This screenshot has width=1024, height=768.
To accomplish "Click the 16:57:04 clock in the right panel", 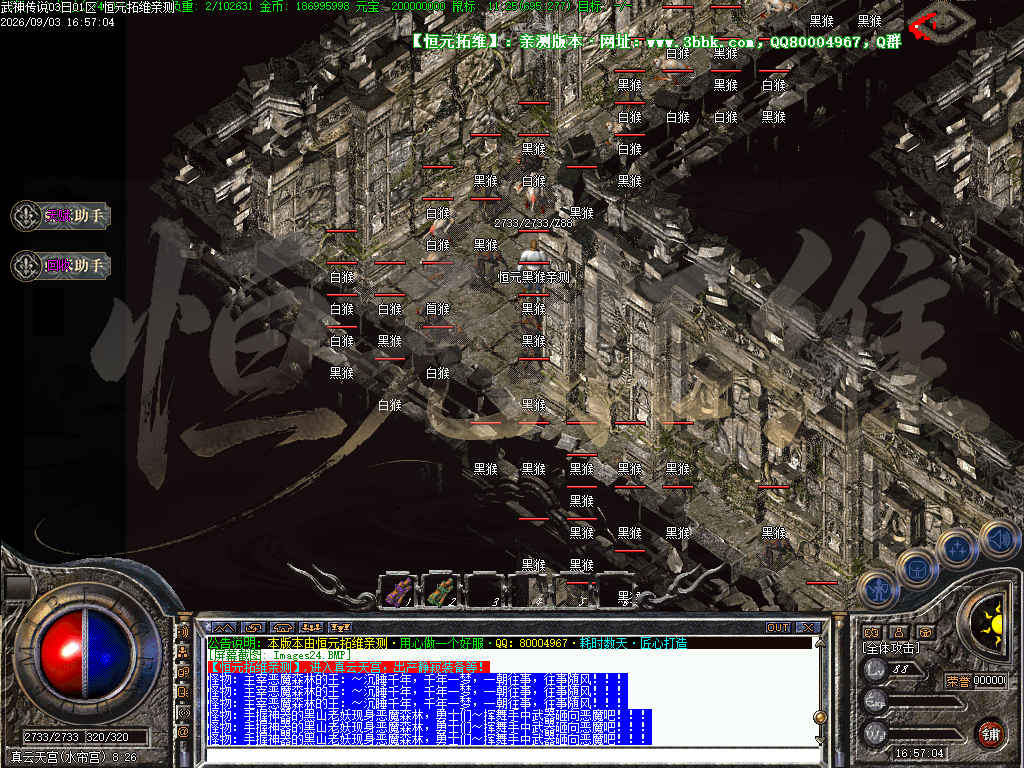I will tap(919, 753).
